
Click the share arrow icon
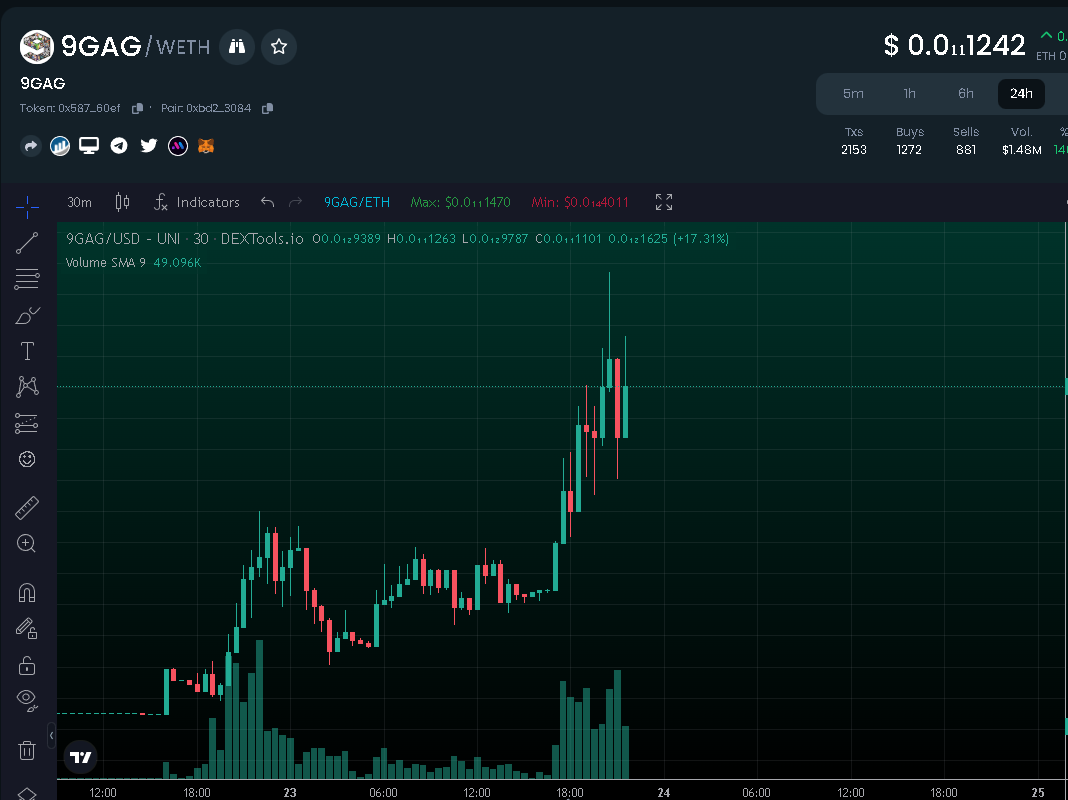coord(31,146)
